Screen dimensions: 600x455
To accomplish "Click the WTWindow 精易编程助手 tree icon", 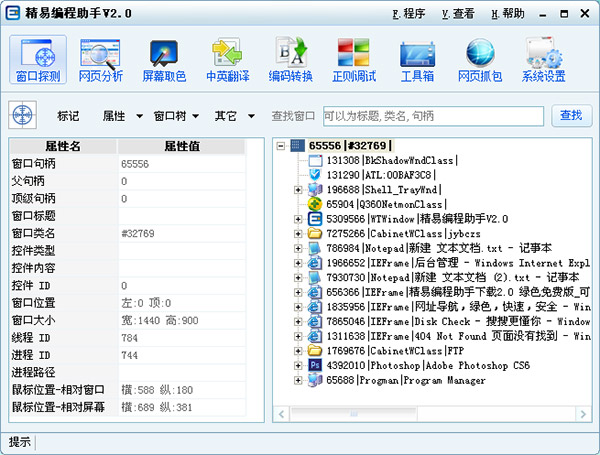I will (315, 219).
